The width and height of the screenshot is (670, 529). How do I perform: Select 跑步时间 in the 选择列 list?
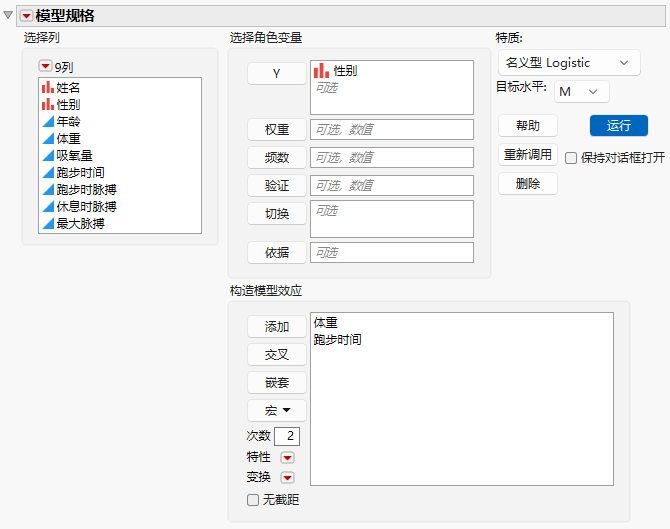120,173
